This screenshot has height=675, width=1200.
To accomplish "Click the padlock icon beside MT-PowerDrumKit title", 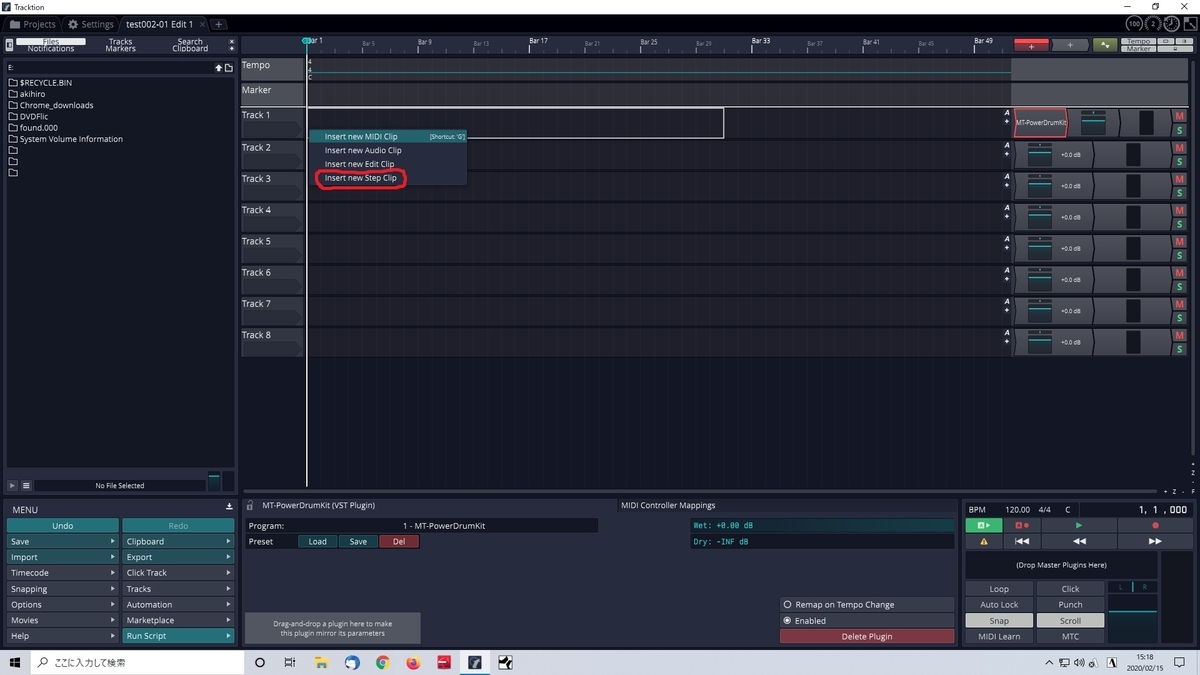I will click(x=250, y=506).
